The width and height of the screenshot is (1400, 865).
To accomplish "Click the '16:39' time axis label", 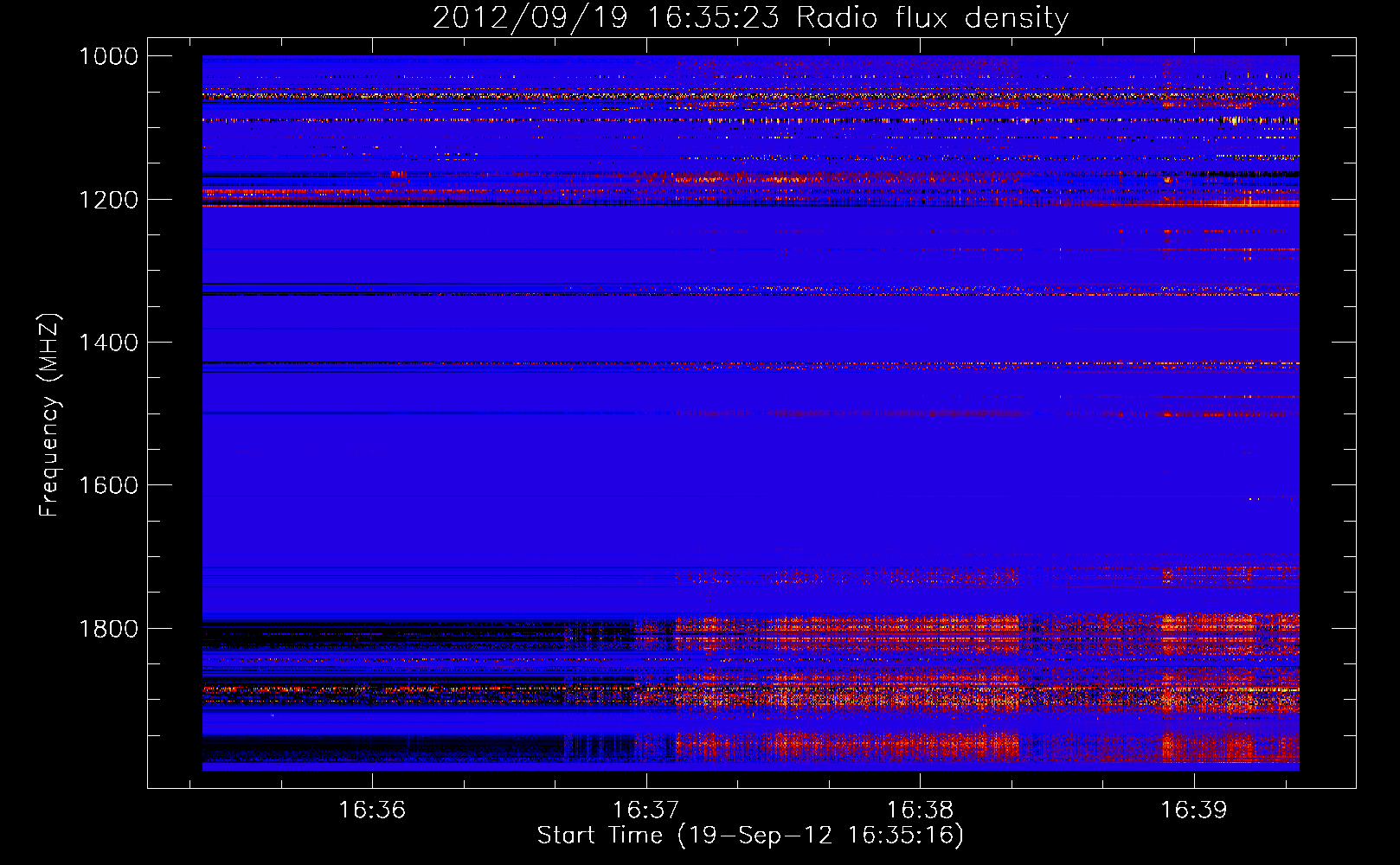I will click(1193, 810).
